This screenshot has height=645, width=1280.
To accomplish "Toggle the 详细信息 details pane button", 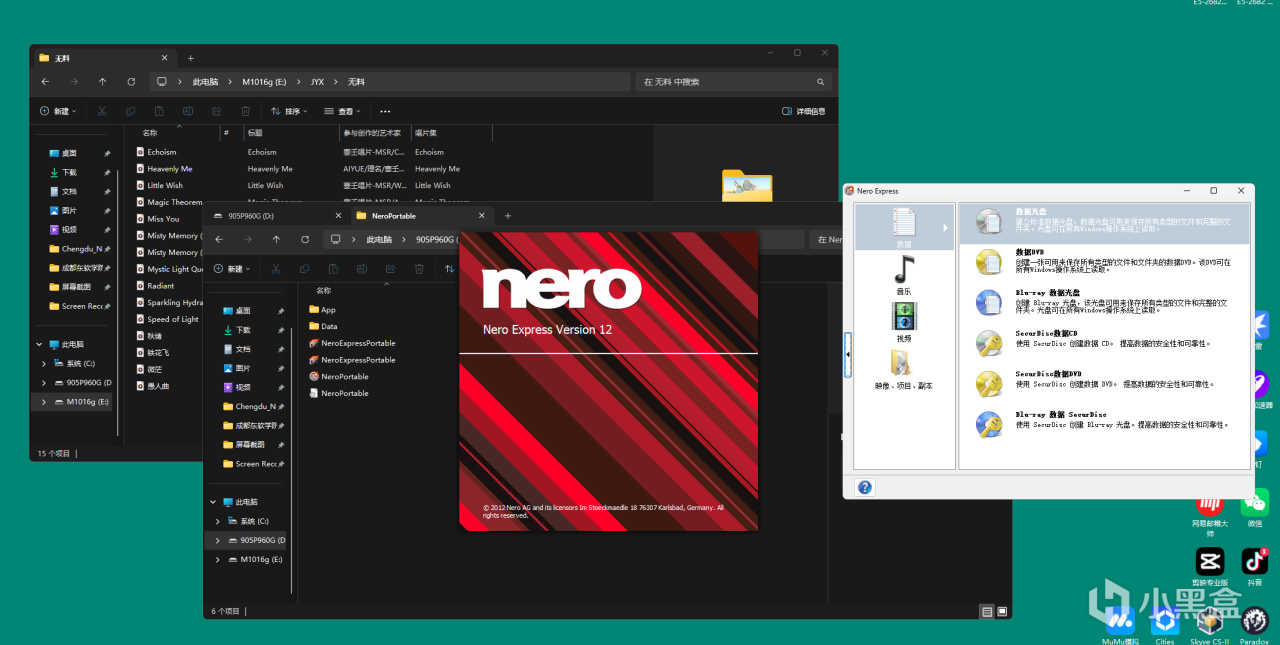I will (x=804, y=111).
